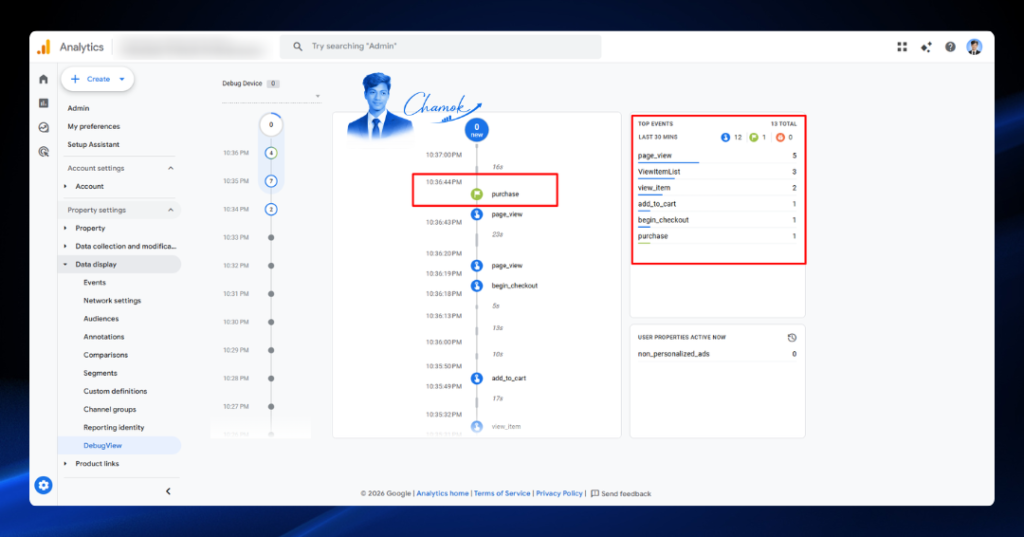Click the user properties history clock icon
The image size is (1024, 537).
(792, 338)
